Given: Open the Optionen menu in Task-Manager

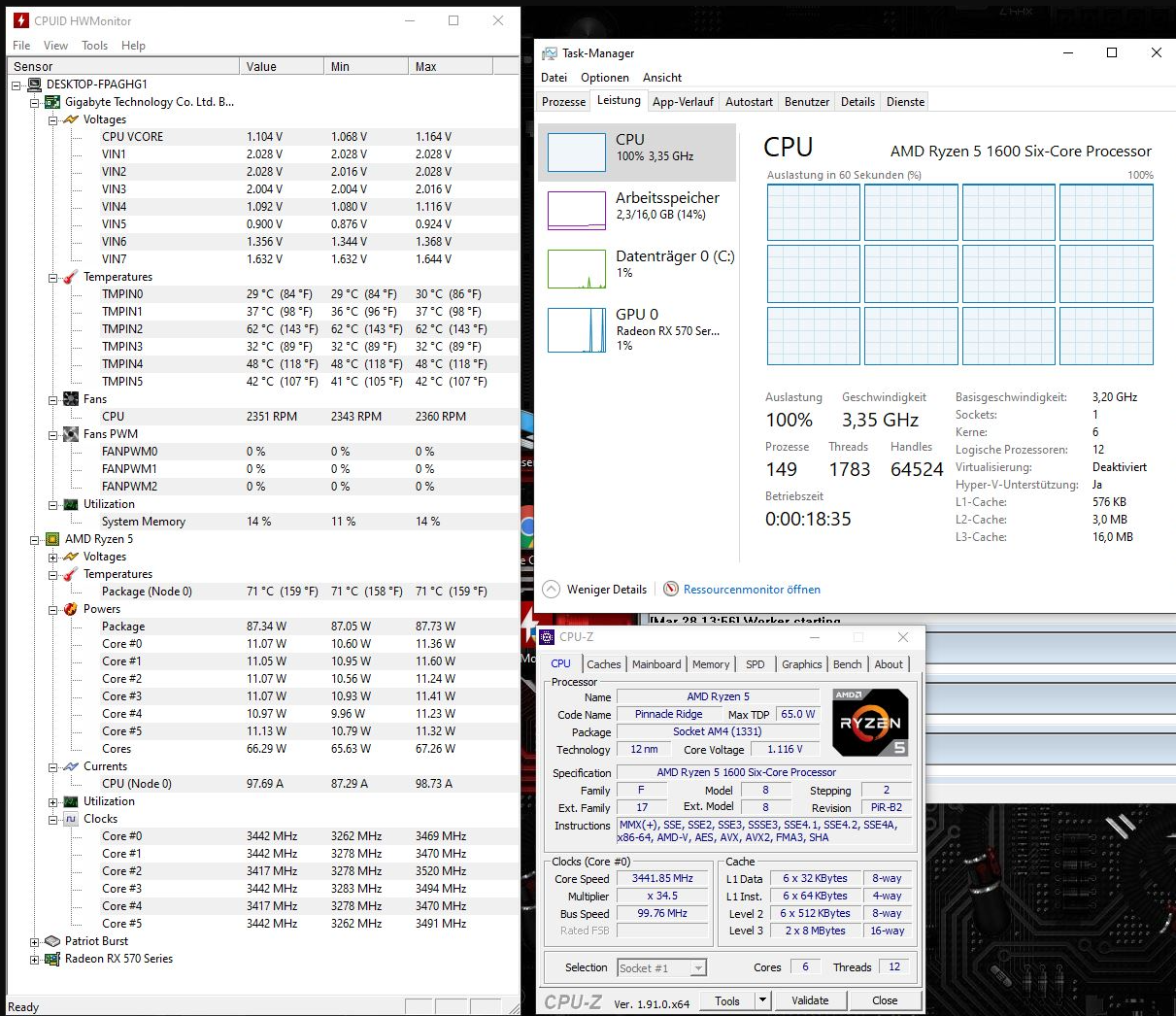Looking at the screenshot, I should coord(605,78).
